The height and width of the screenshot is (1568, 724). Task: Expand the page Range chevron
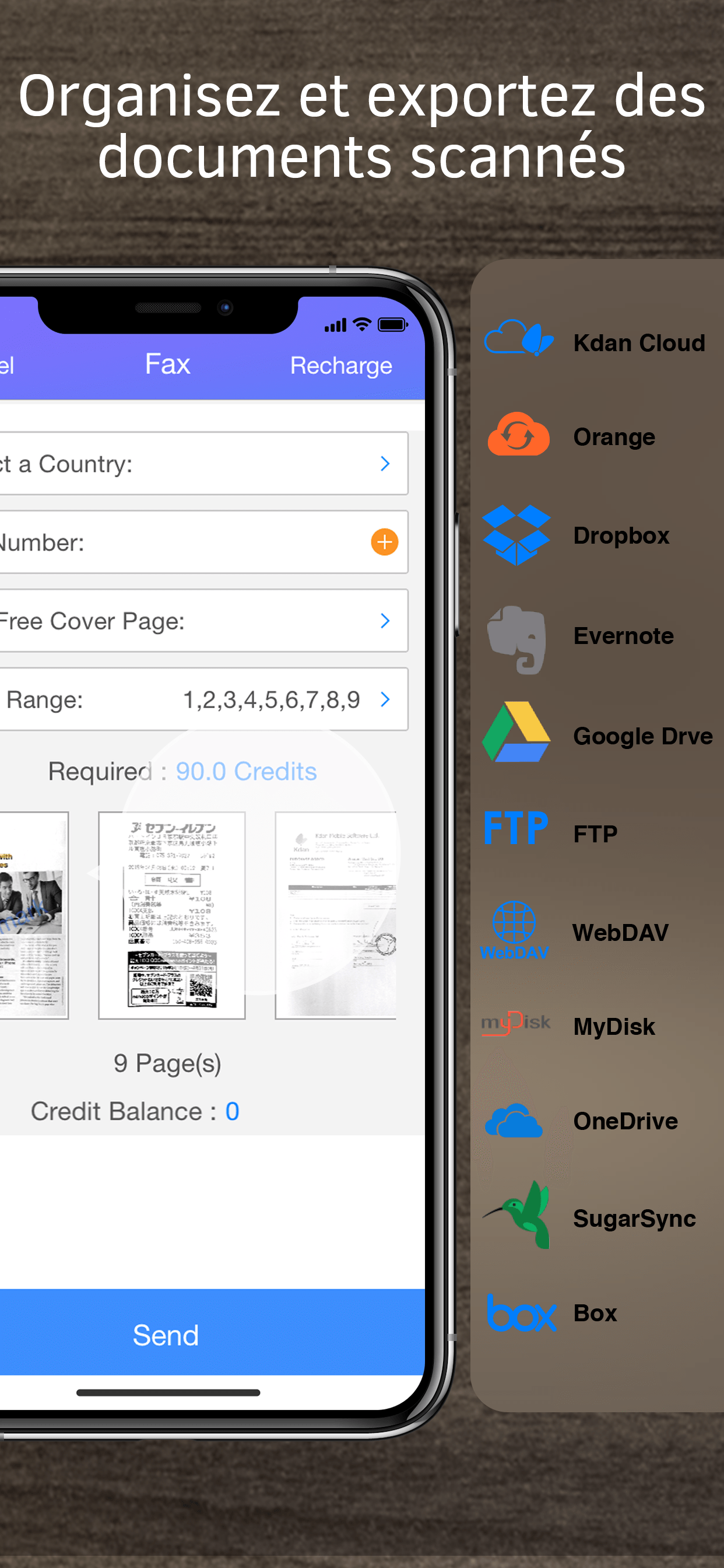point(385,699)
